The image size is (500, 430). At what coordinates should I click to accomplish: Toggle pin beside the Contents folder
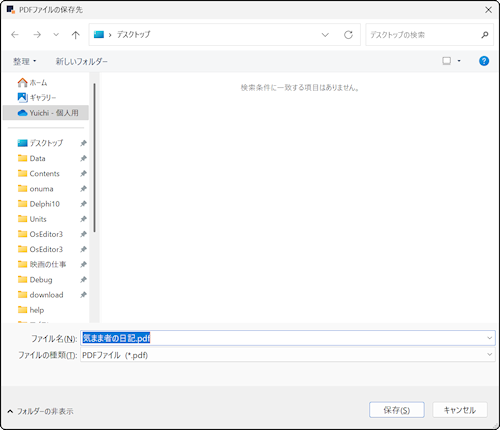pos(83,173)
